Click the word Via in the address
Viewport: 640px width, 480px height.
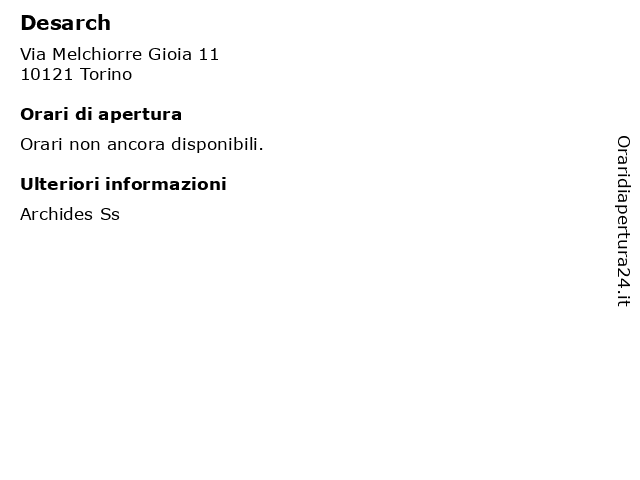pos(33,54)
